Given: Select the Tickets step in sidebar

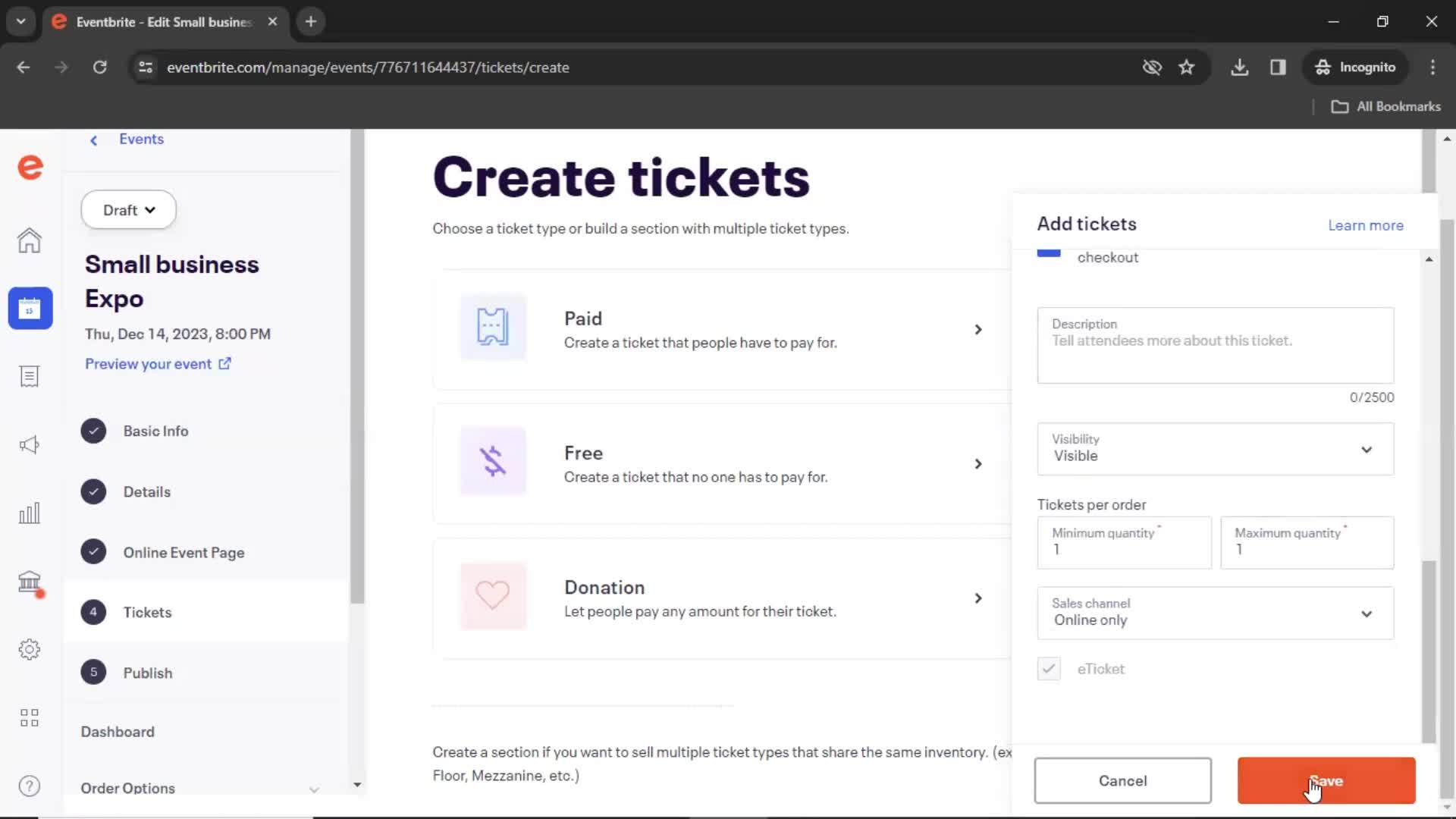Looking at the screenshot, I should point(147,611).
